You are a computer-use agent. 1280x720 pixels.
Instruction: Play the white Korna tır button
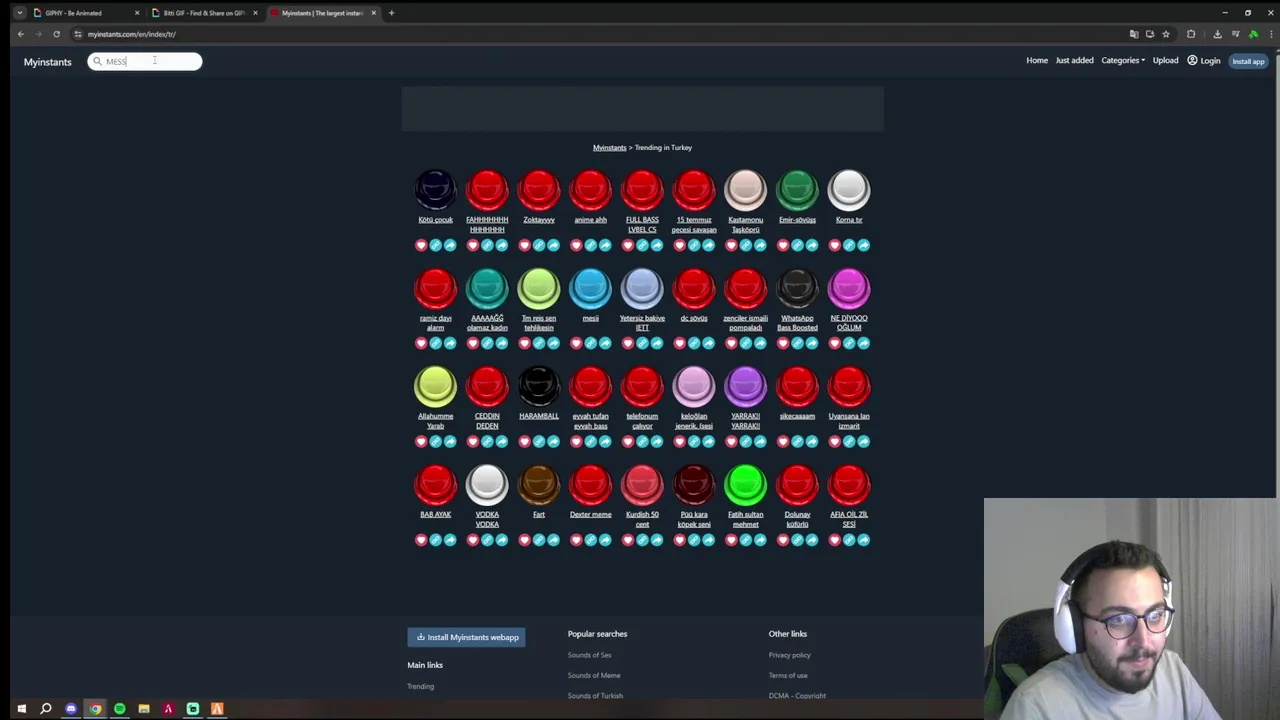tap(849, 190)
